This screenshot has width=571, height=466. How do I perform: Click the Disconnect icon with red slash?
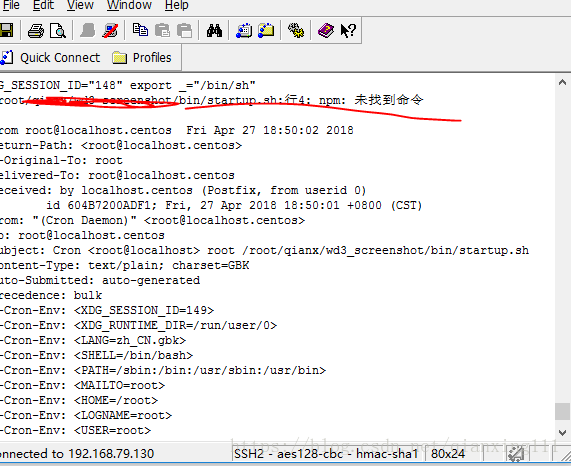tap(110, 31)
